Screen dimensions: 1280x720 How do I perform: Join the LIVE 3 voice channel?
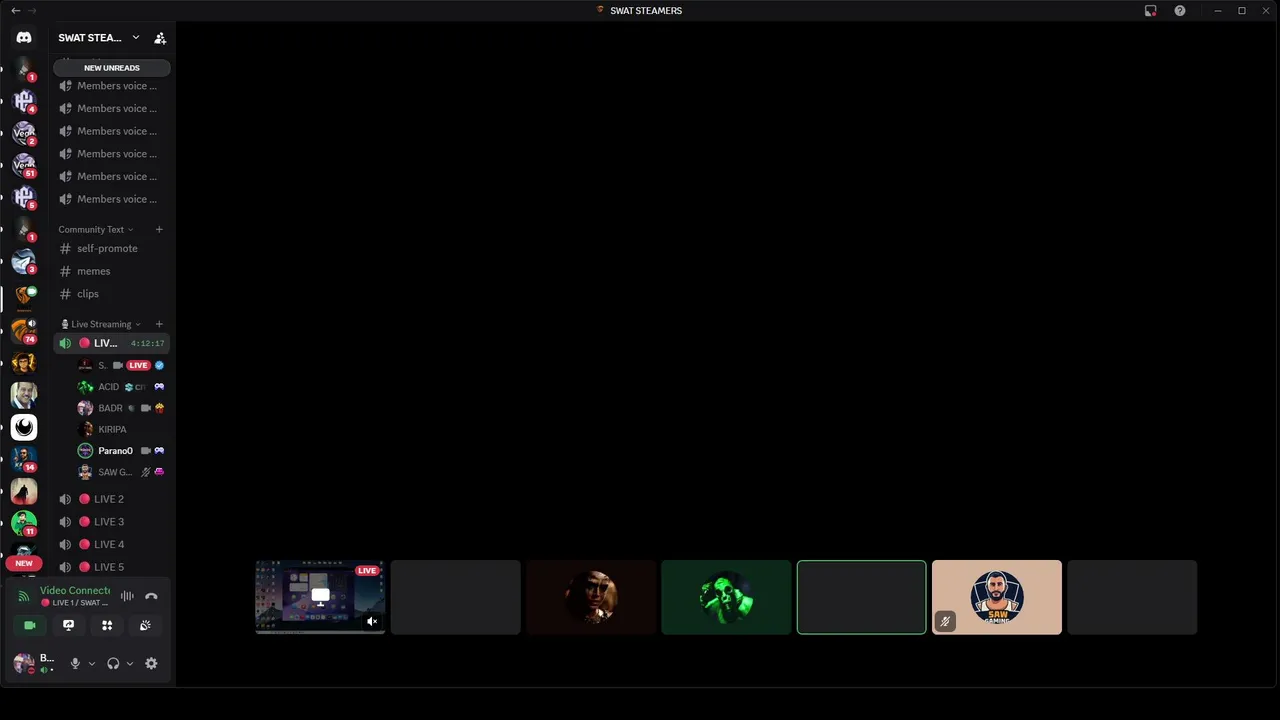tap(111, 522)
